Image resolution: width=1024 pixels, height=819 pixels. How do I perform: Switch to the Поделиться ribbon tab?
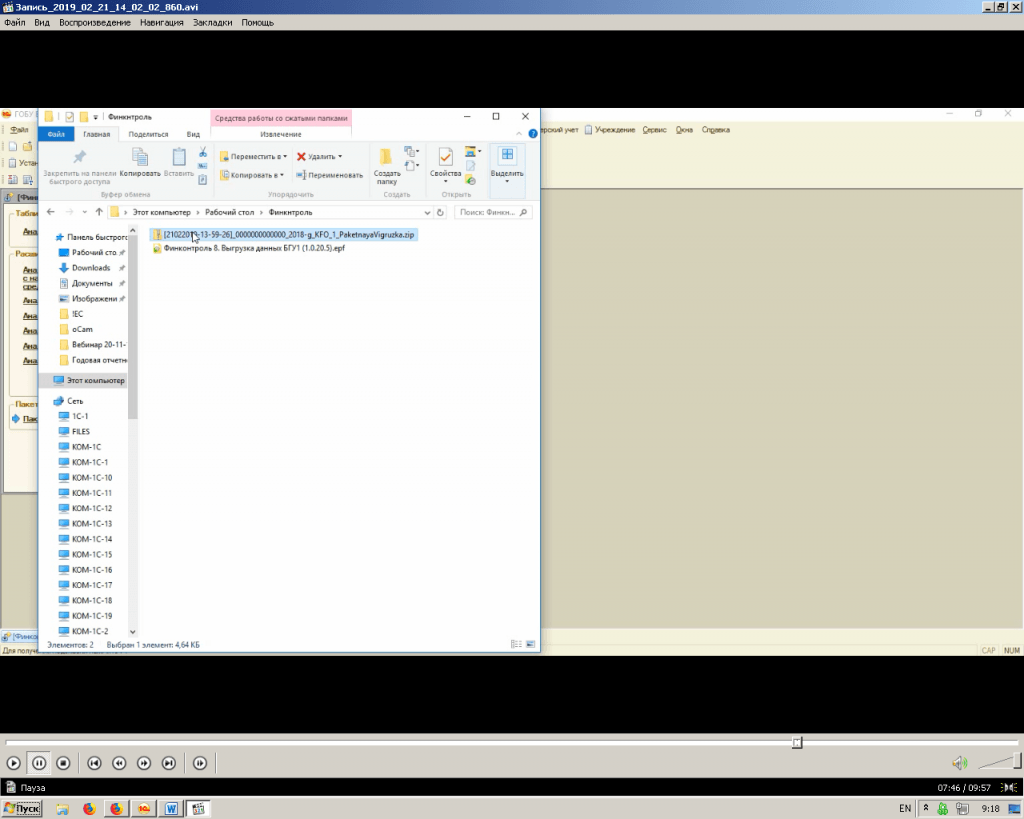148,134
